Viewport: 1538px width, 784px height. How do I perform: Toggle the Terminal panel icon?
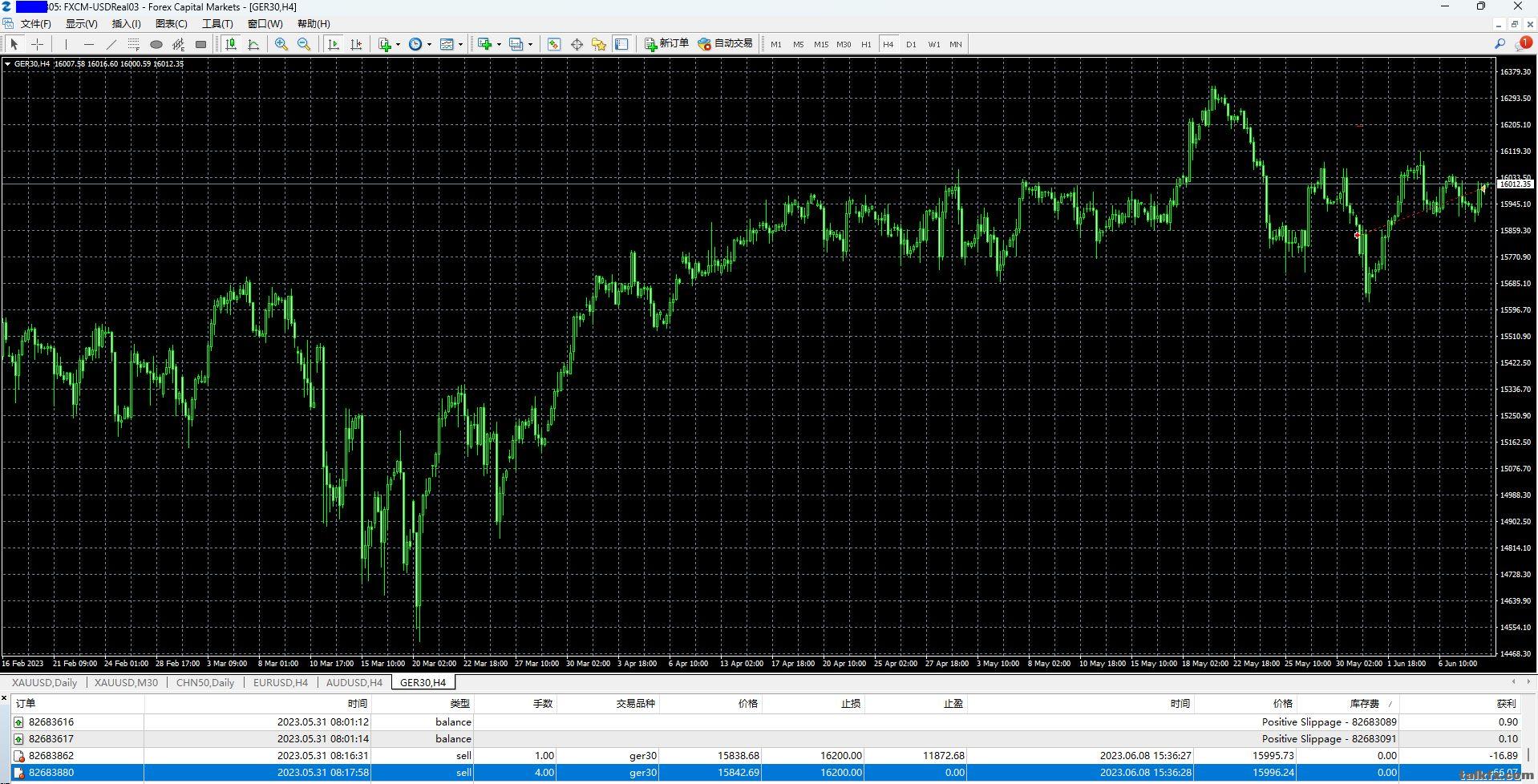[621, 44]
